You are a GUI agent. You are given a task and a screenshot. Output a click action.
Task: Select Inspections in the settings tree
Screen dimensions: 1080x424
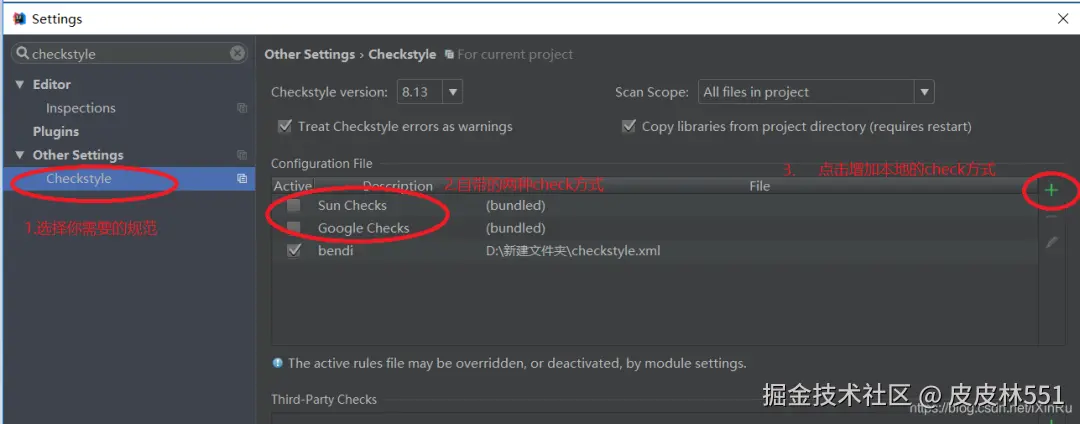(x=81, y=108)
